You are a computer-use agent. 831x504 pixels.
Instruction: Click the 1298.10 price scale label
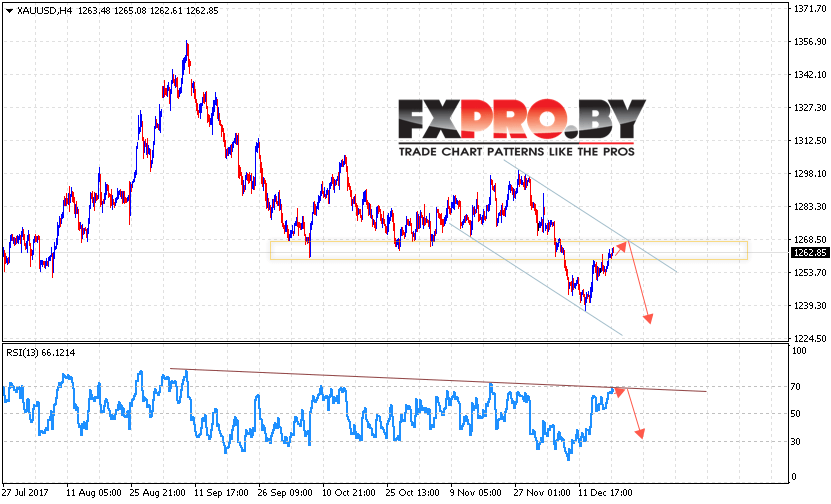click(809, 173)
